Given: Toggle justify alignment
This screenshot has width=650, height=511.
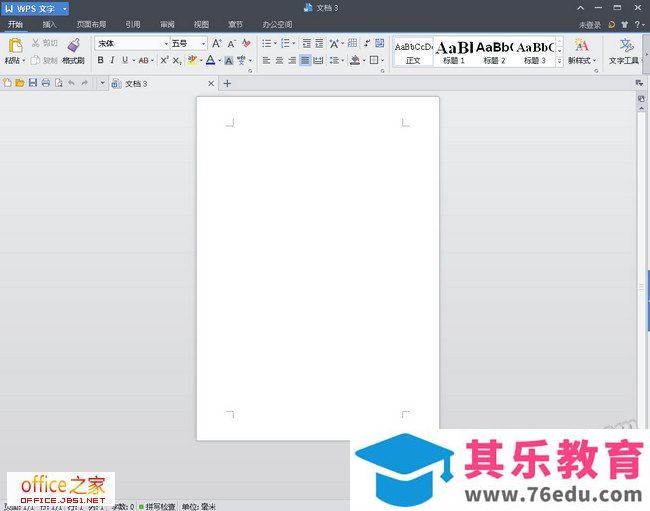Looking at the screenshot, I should [x=305, y=61].
